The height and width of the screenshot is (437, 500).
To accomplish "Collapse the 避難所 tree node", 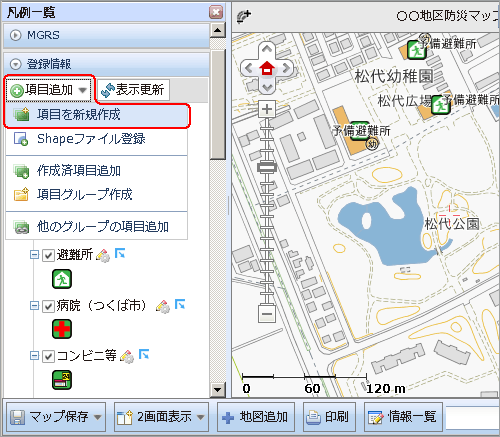I will click(x=34, y=255).
